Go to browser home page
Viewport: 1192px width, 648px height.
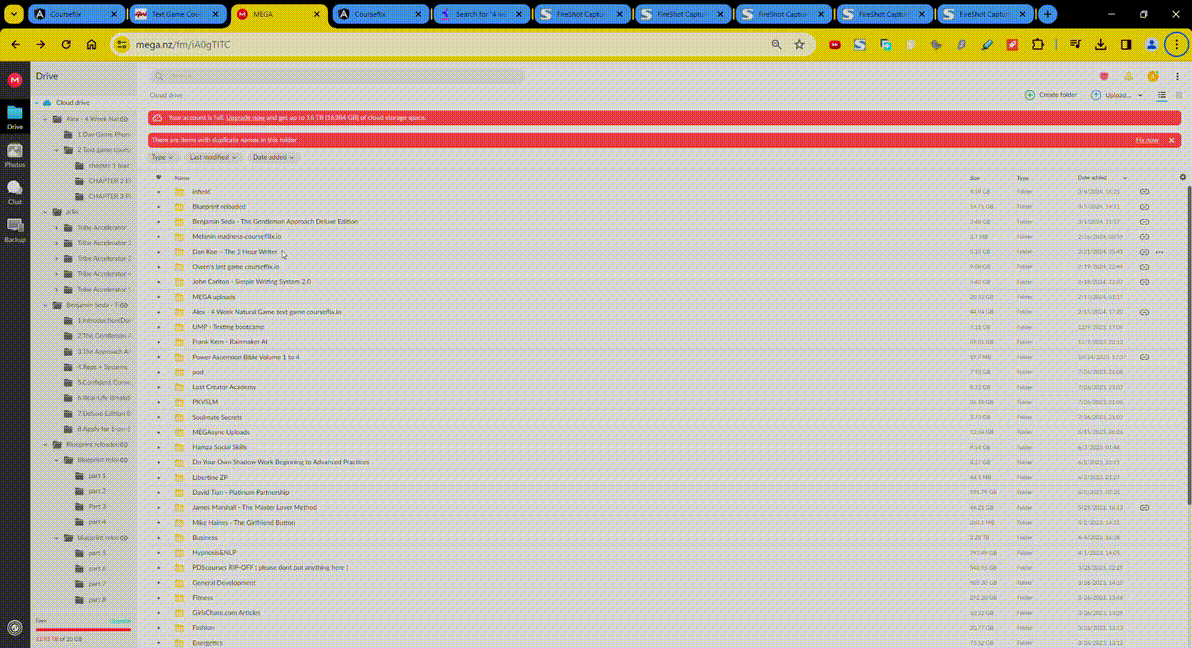pyautogui.click(x=91, y=45)
